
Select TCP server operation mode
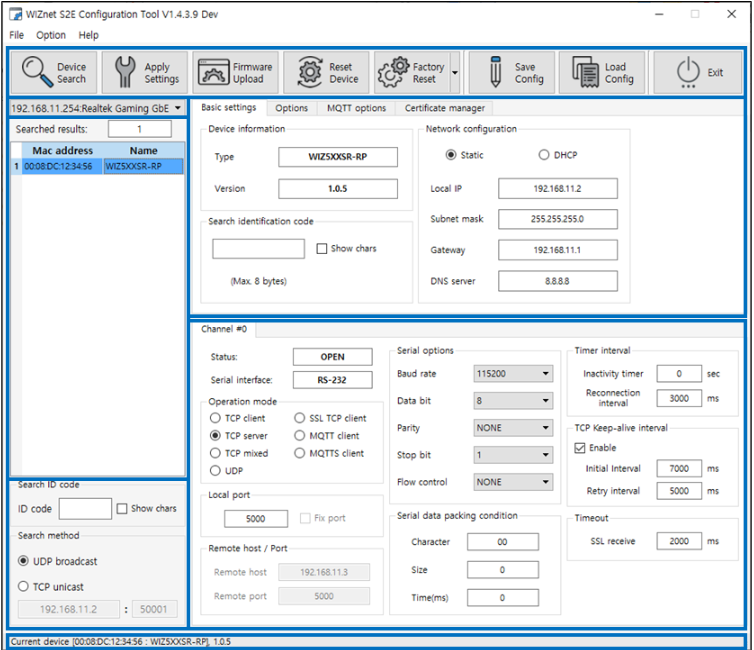[239, 436]
